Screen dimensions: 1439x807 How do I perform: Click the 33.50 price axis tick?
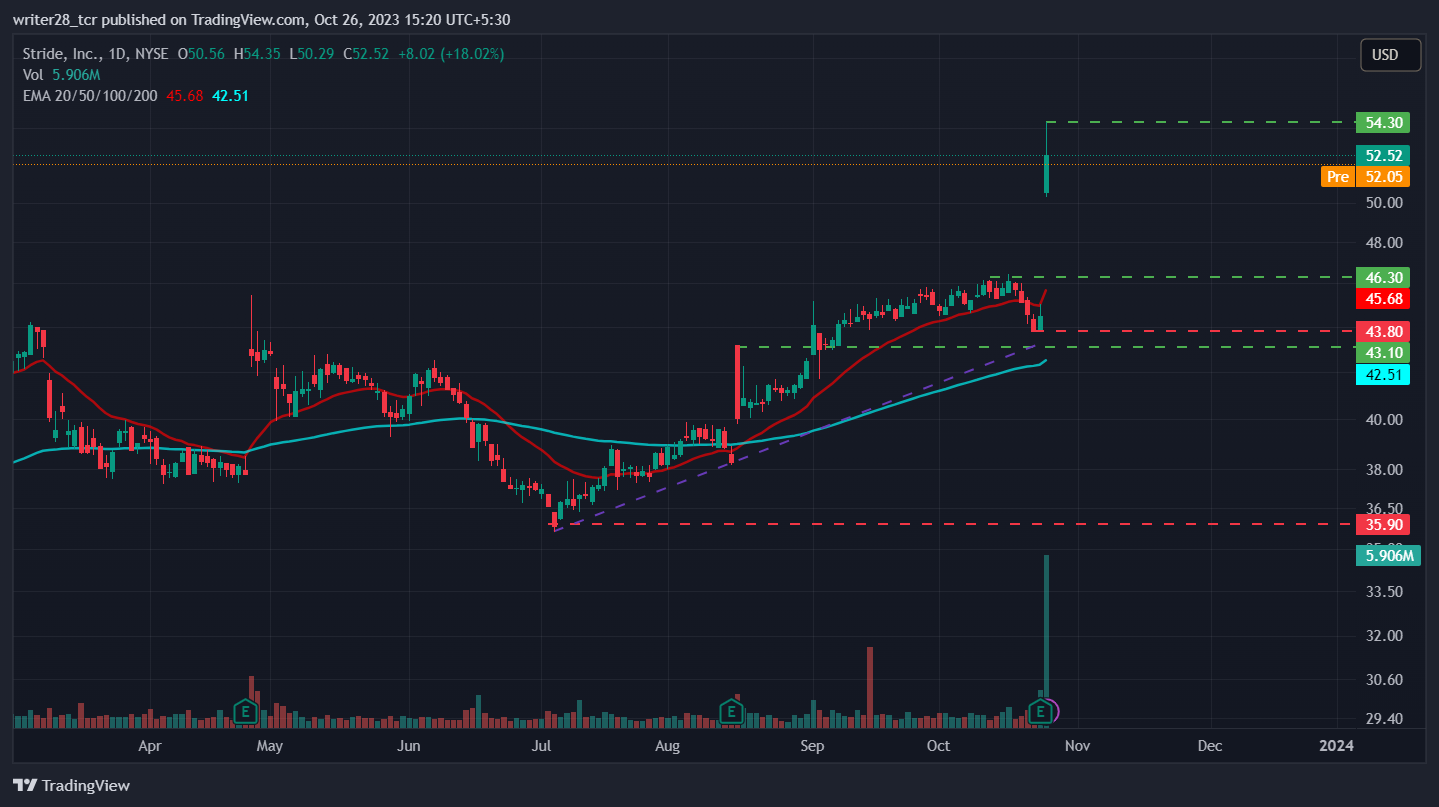1384,591
